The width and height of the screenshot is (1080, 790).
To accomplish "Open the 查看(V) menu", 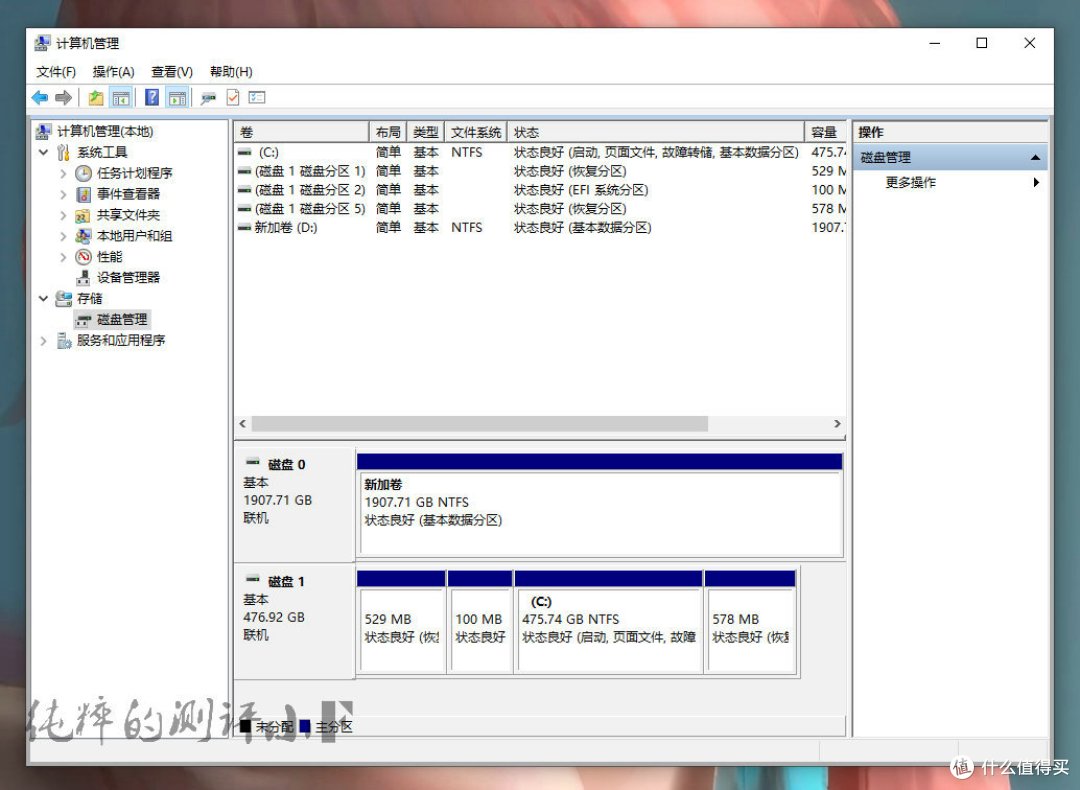I will pos(172,72).
